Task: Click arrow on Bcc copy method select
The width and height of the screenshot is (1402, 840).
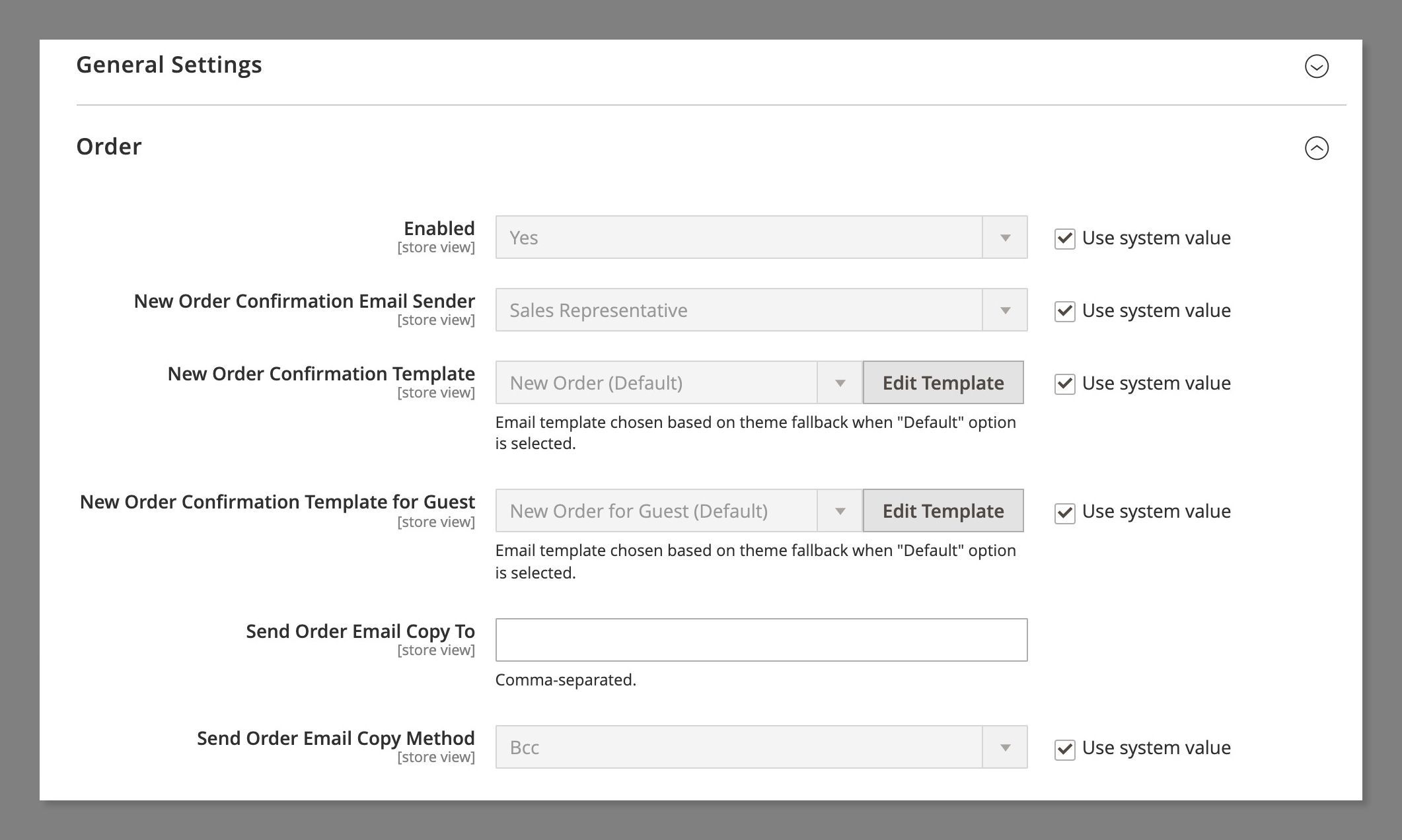Action: (x=1005, y=748)
